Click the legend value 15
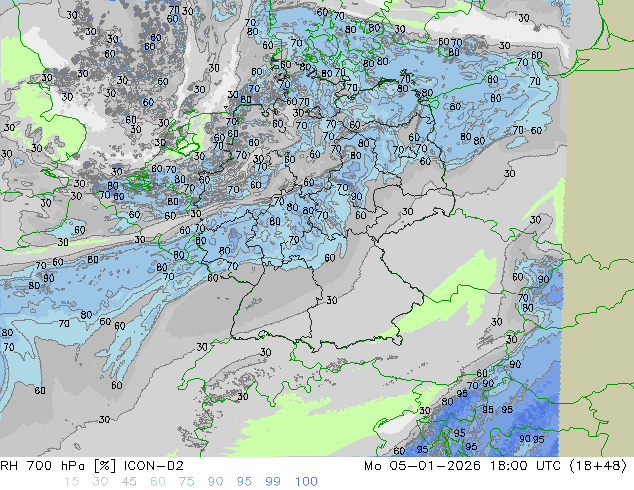634x490 pixels. tap(71, 482)
